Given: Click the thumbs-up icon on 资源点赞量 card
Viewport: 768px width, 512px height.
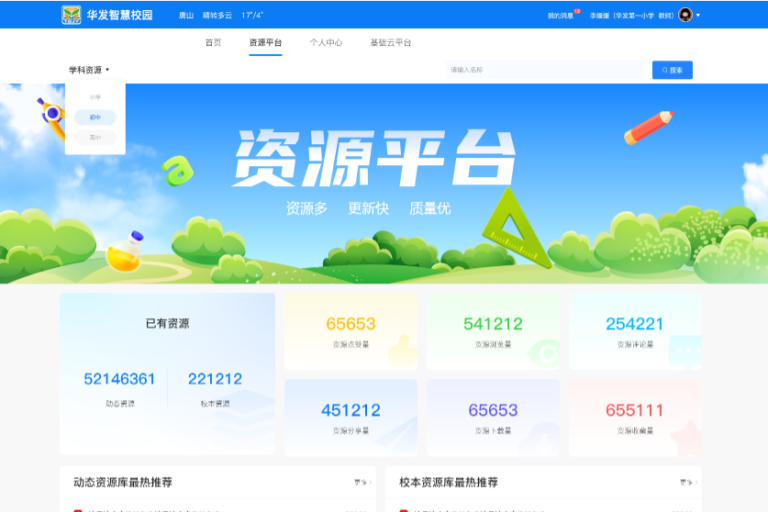Looking at the screenshot, I should point(402,349).
